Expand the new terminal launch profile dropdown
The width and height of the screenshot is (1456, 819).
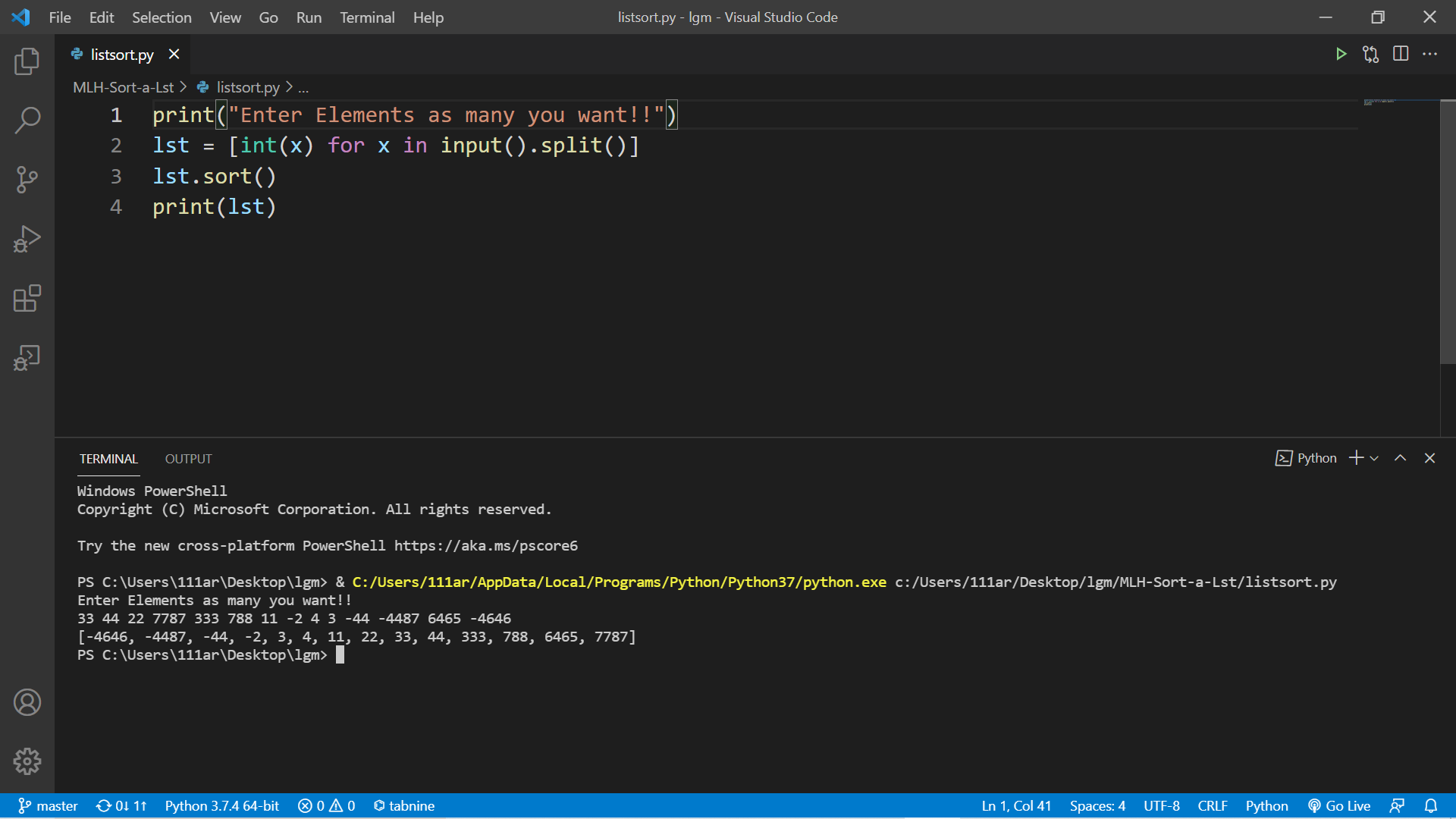(x=1374, y=458)
